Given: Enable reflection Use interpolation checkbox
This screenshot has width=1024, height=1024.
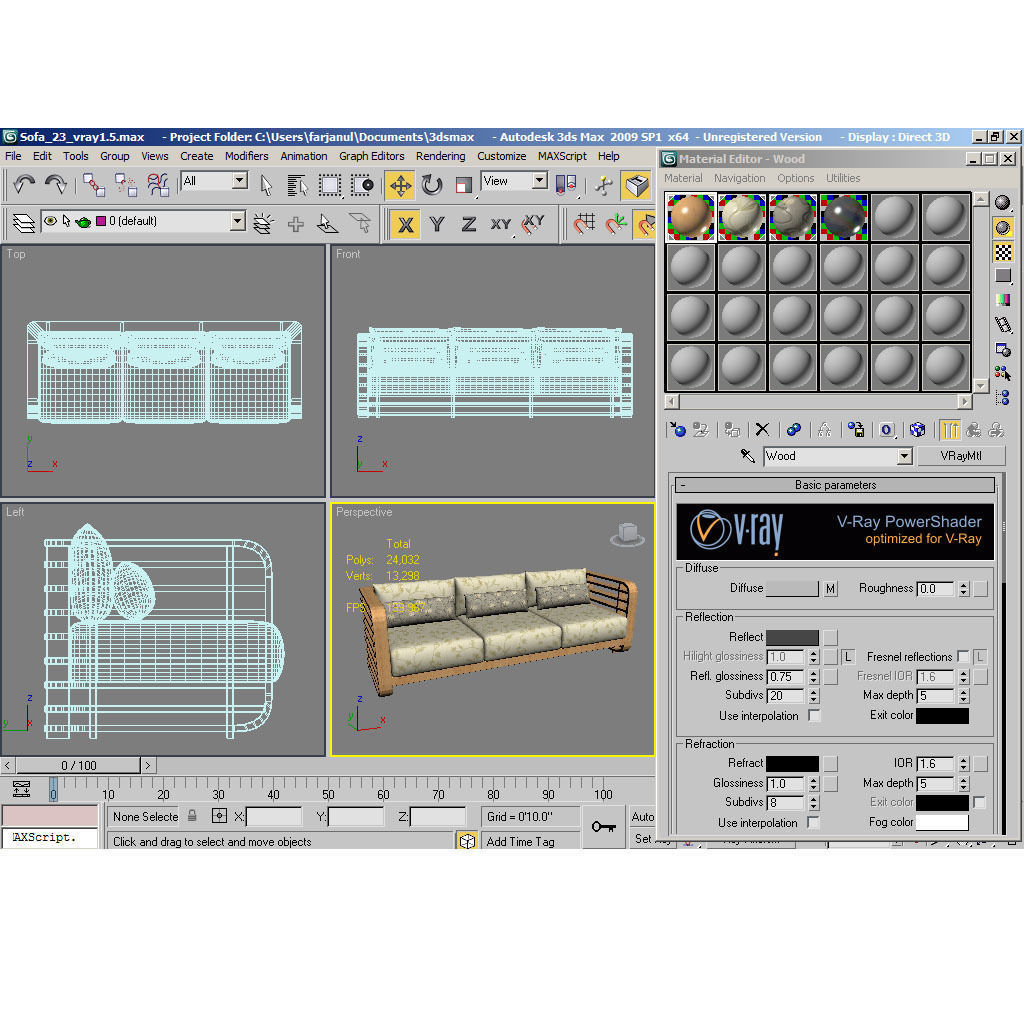Looking at the screenshot, I should (x=814, y=715).
